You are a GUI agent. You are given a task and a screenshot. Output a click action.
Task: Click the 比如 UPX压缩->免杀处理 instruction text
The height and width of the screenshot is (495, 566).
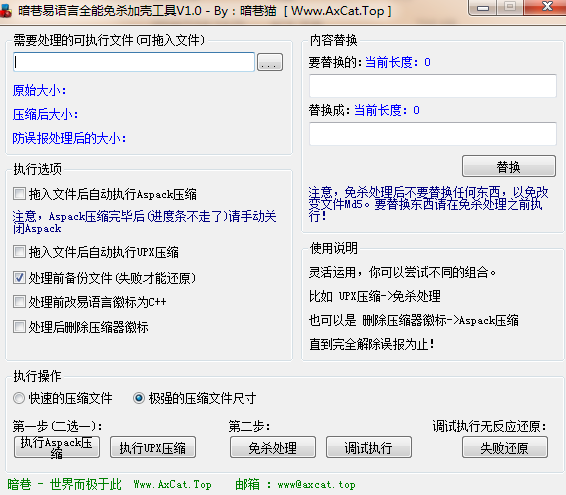coord(375,296)
